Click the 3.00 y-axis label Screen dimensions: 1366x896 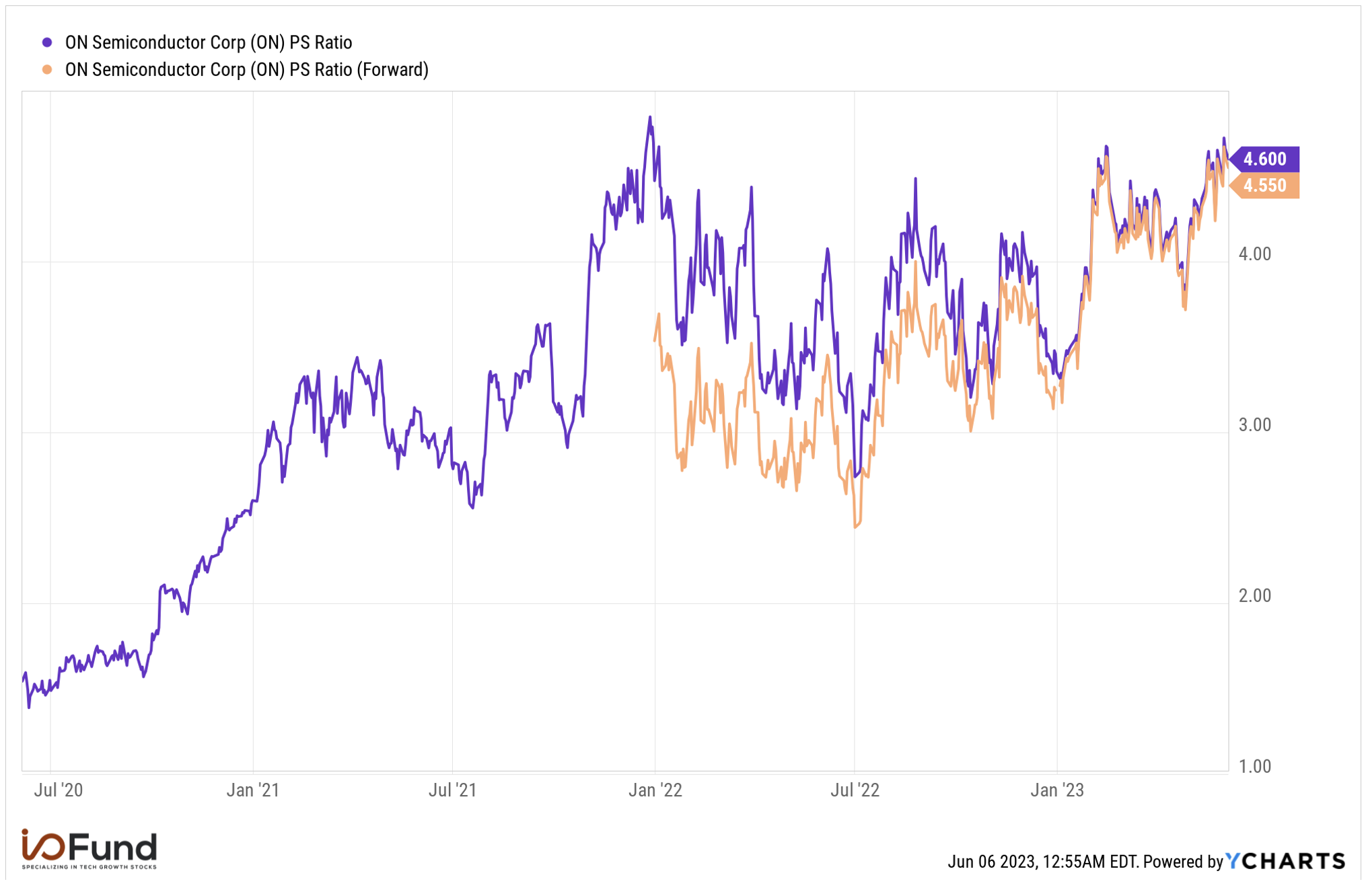[x=1255, y=425]
